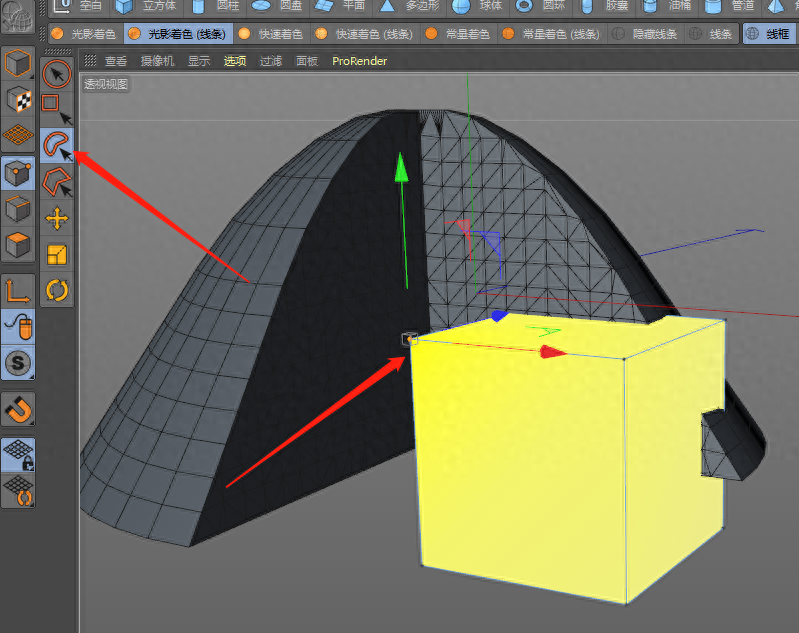This screenshot has width=799, height=633.
Task: Add an 油桶 oil tank primitive
Action: click(x=667, y=6)
